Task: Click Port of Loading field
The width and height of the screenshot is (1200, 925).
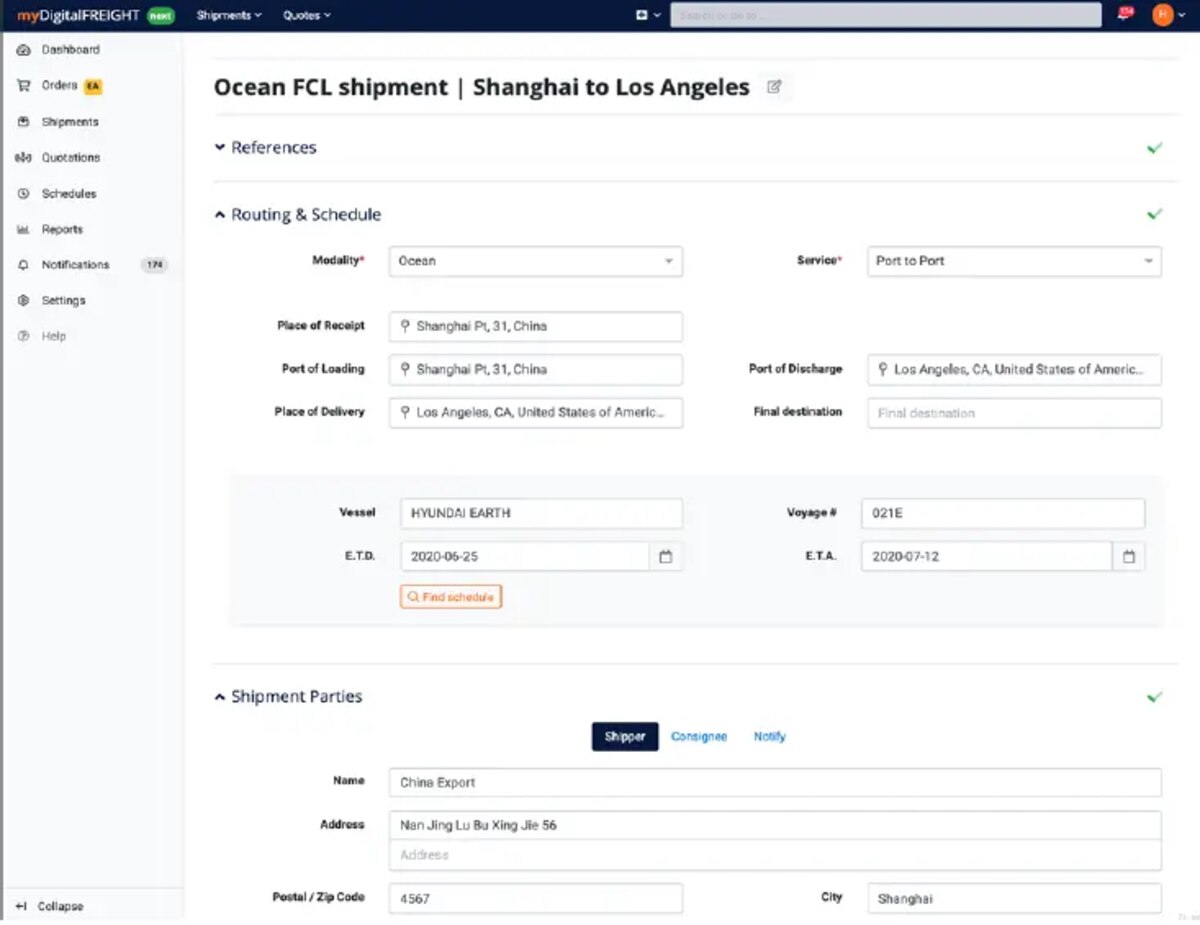Action: 536,369
